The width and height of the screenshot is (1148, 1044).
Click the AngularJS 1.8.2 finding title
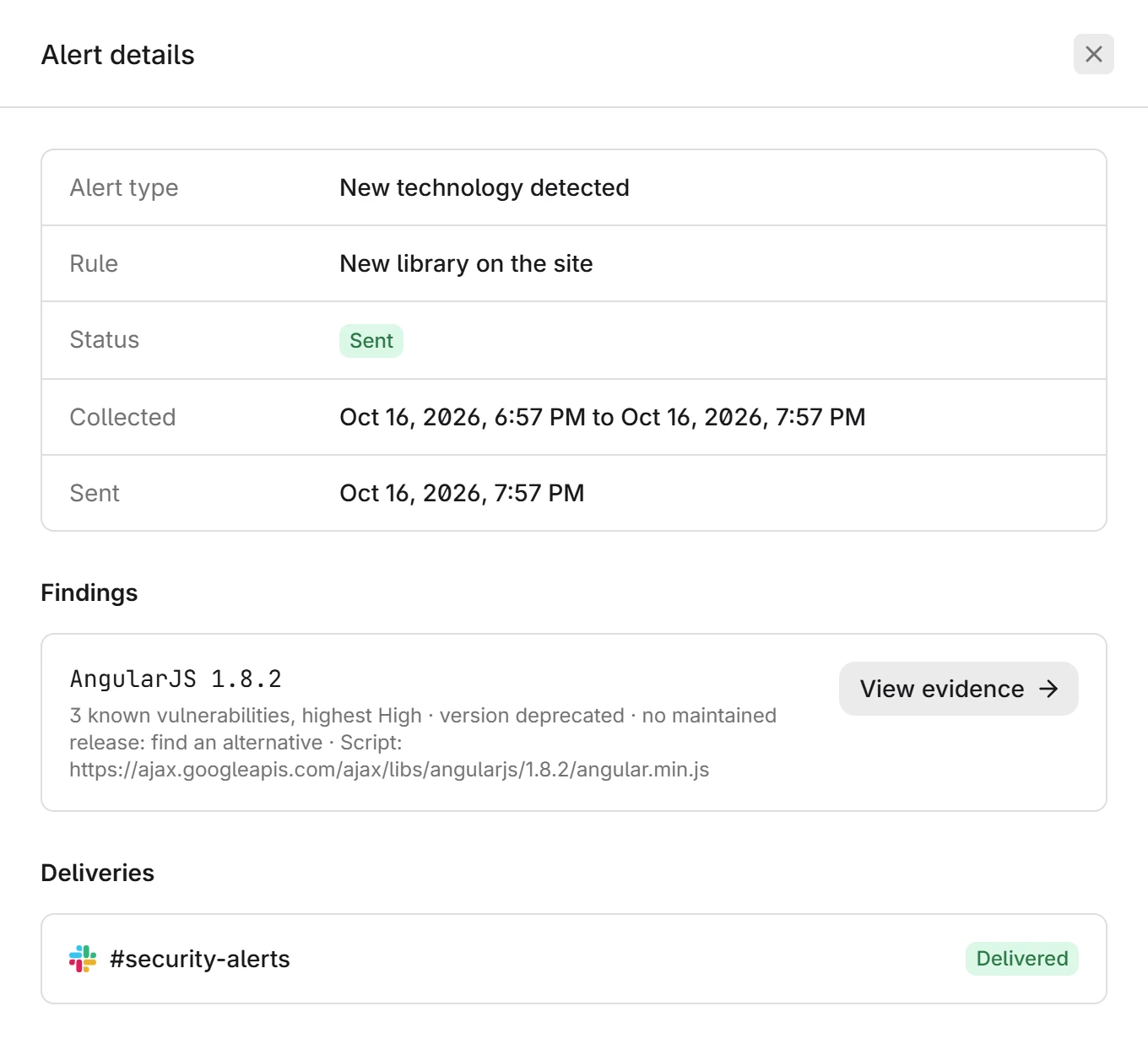click(x=176, y=679)
